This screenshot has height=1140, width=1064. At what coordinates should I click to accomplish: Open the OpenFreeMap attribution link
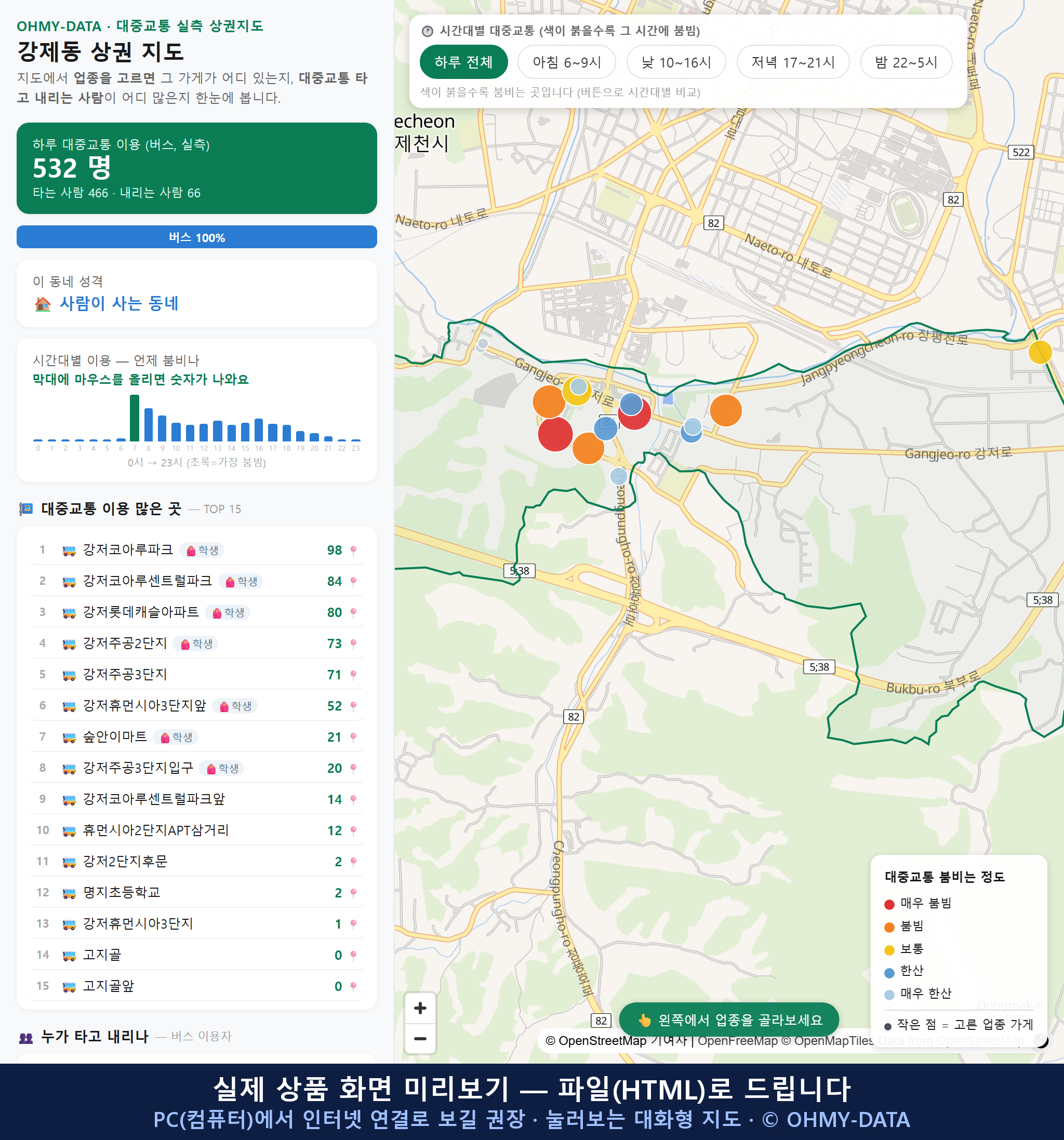point(738,1041)
